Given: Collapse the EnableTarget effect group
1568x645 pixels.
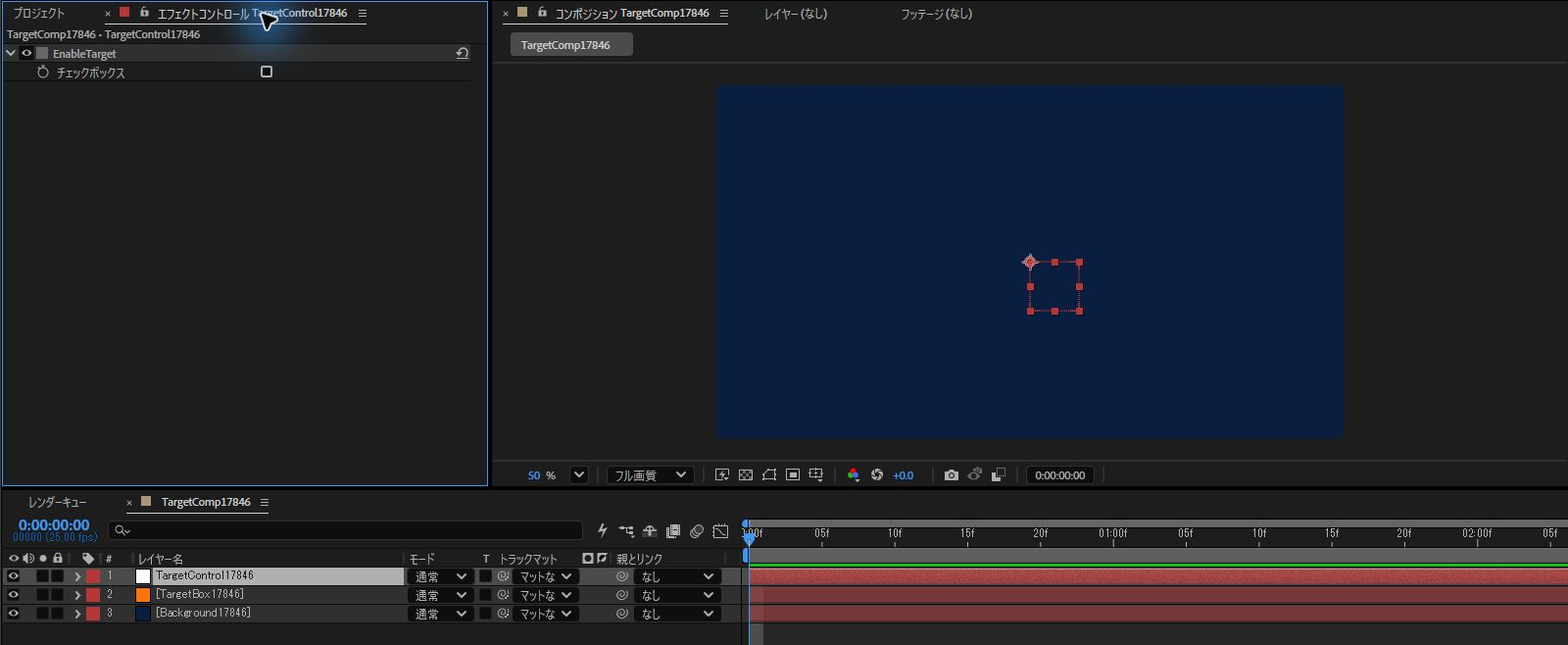Looking at the screenshot, I should 11,53.
